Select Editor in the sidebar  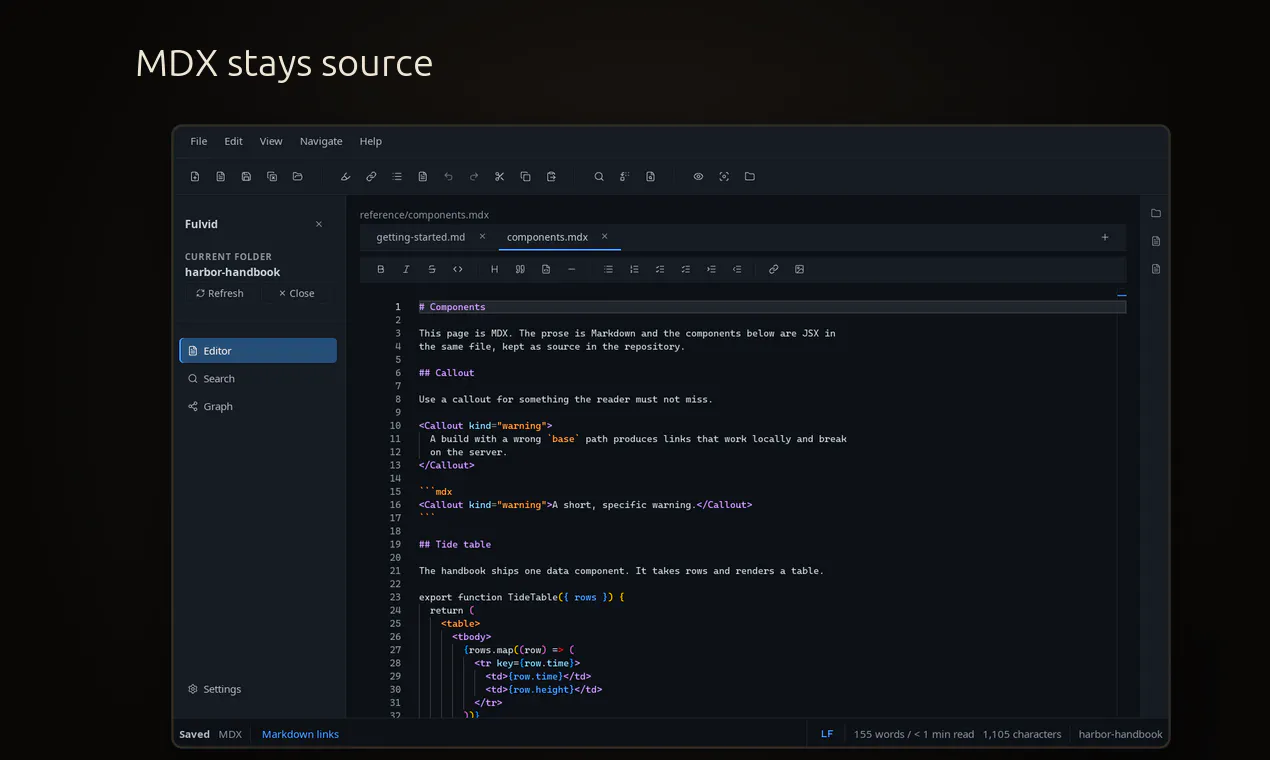tap(258, 351)
